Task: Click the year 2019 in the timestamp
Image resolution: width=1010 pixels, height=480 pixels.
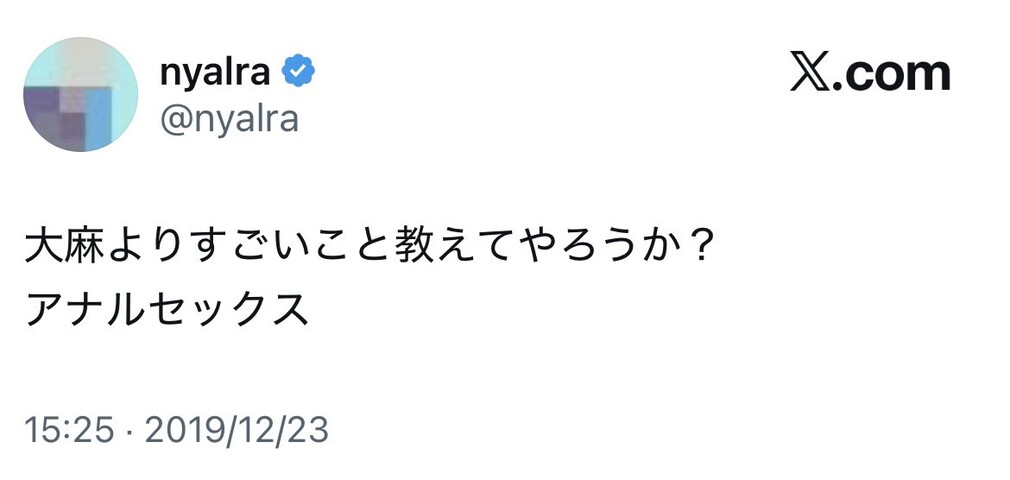Action: tap(182, 432)
